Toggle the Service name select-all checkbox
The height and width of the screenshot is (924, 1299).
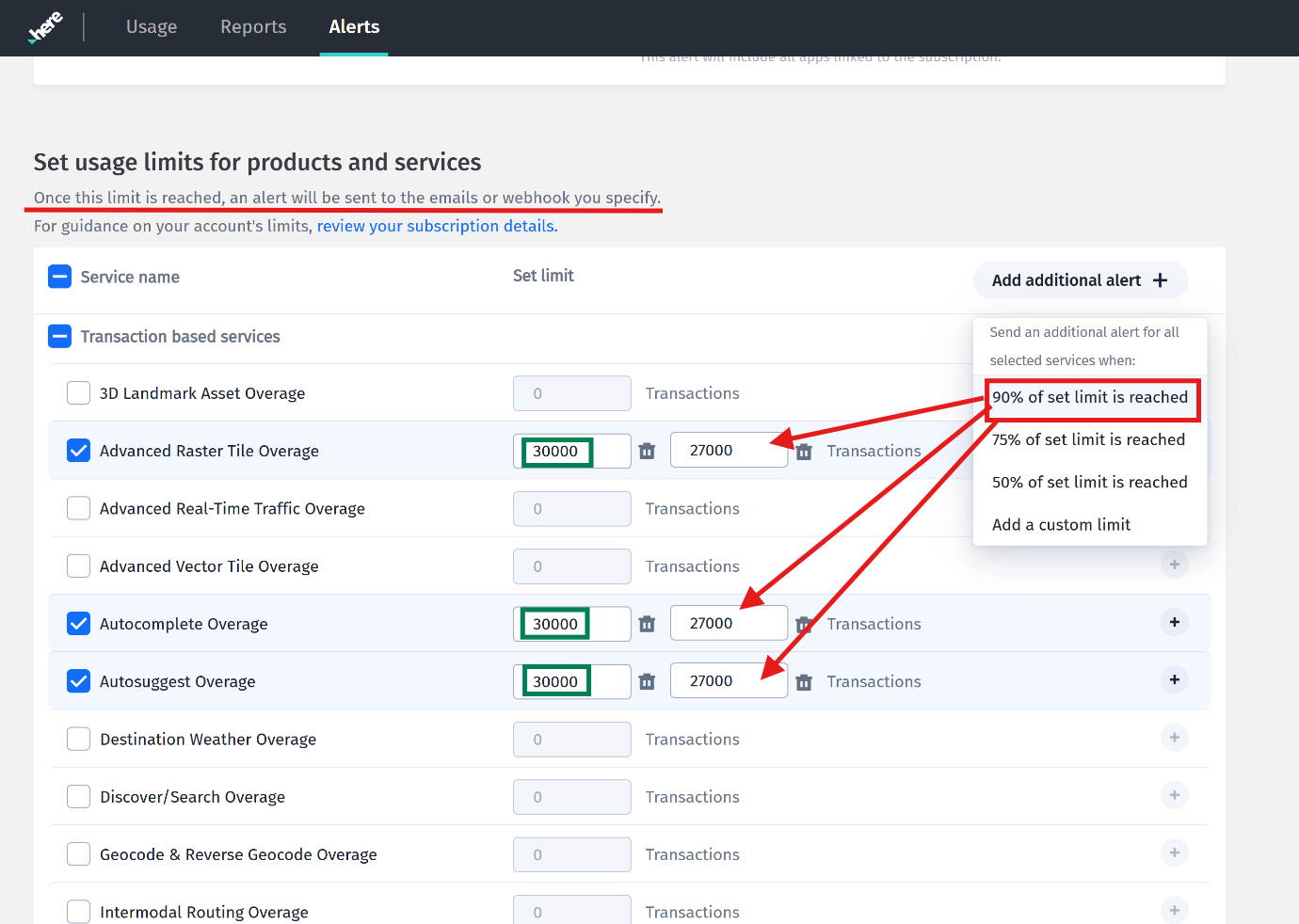(x=59, y=277)
